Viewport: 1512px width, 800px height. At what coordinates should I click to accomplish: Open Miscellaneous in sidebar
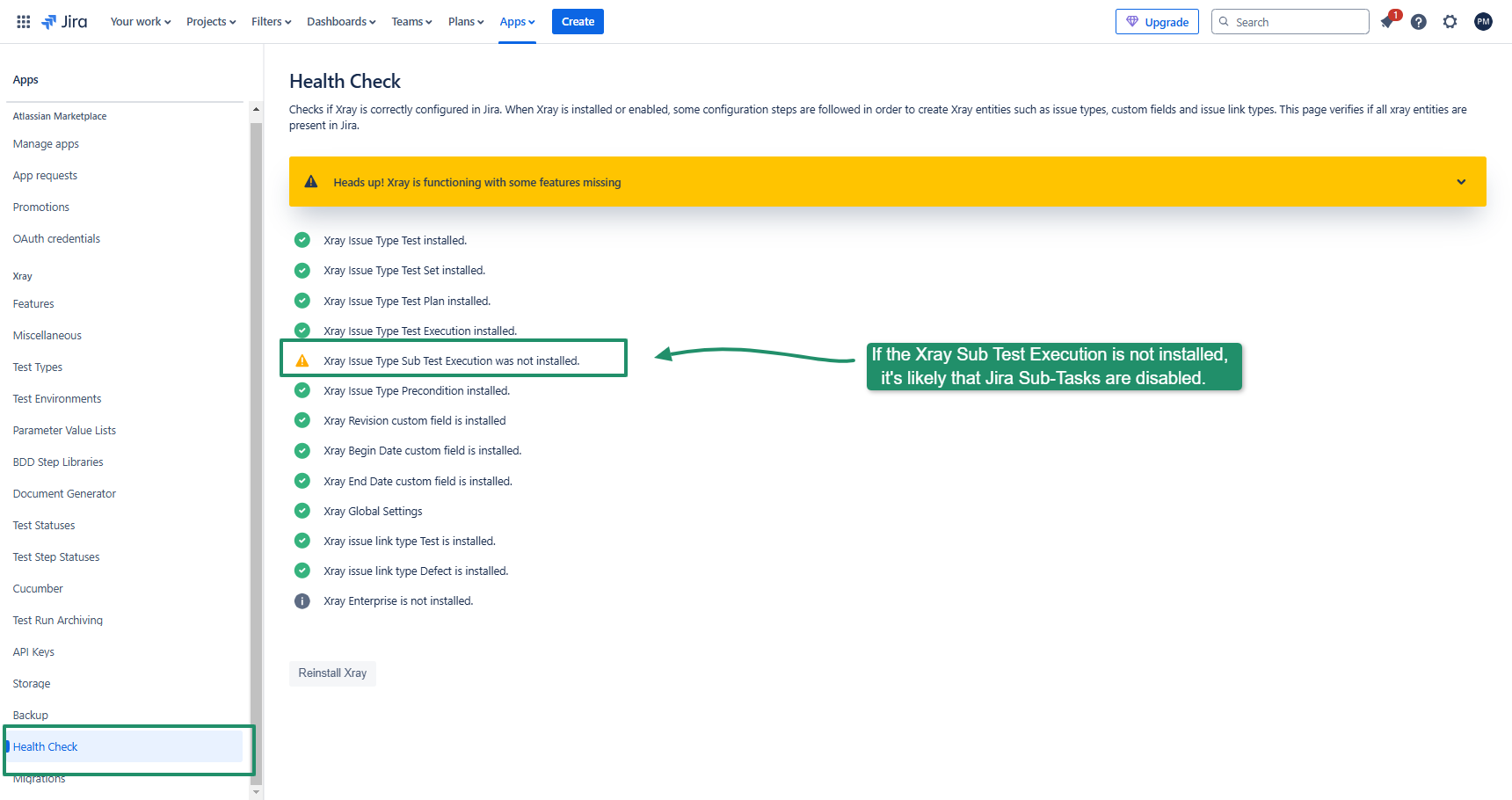(47, 336)
